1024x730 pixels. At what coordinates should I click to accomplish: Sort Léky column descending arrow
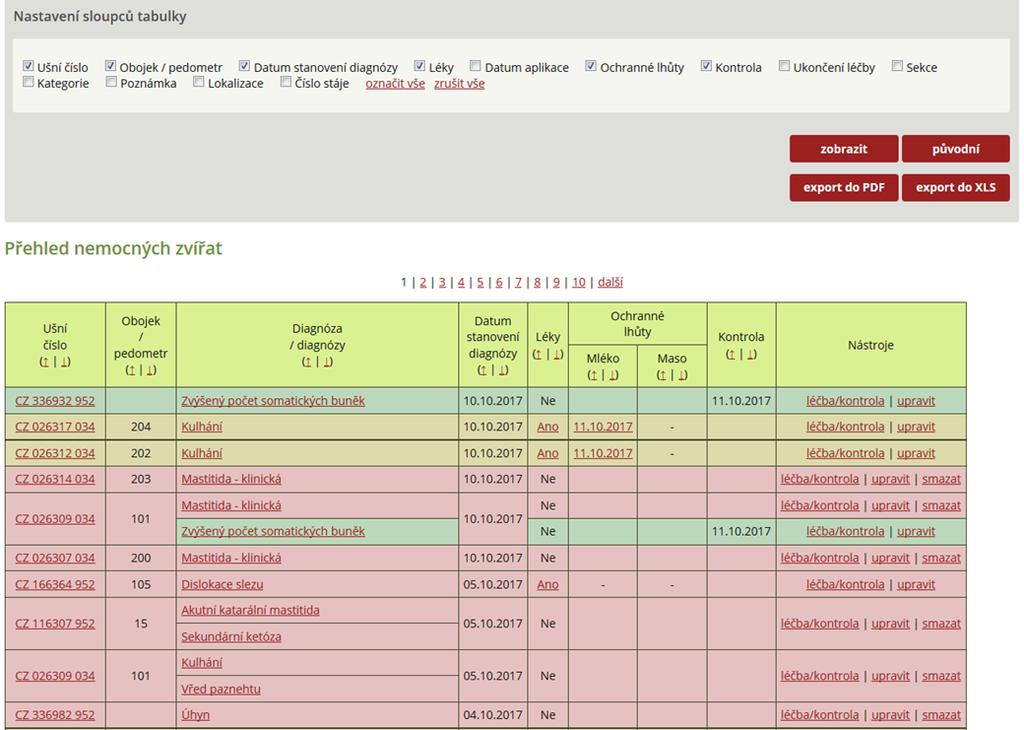tap(557, 355)
